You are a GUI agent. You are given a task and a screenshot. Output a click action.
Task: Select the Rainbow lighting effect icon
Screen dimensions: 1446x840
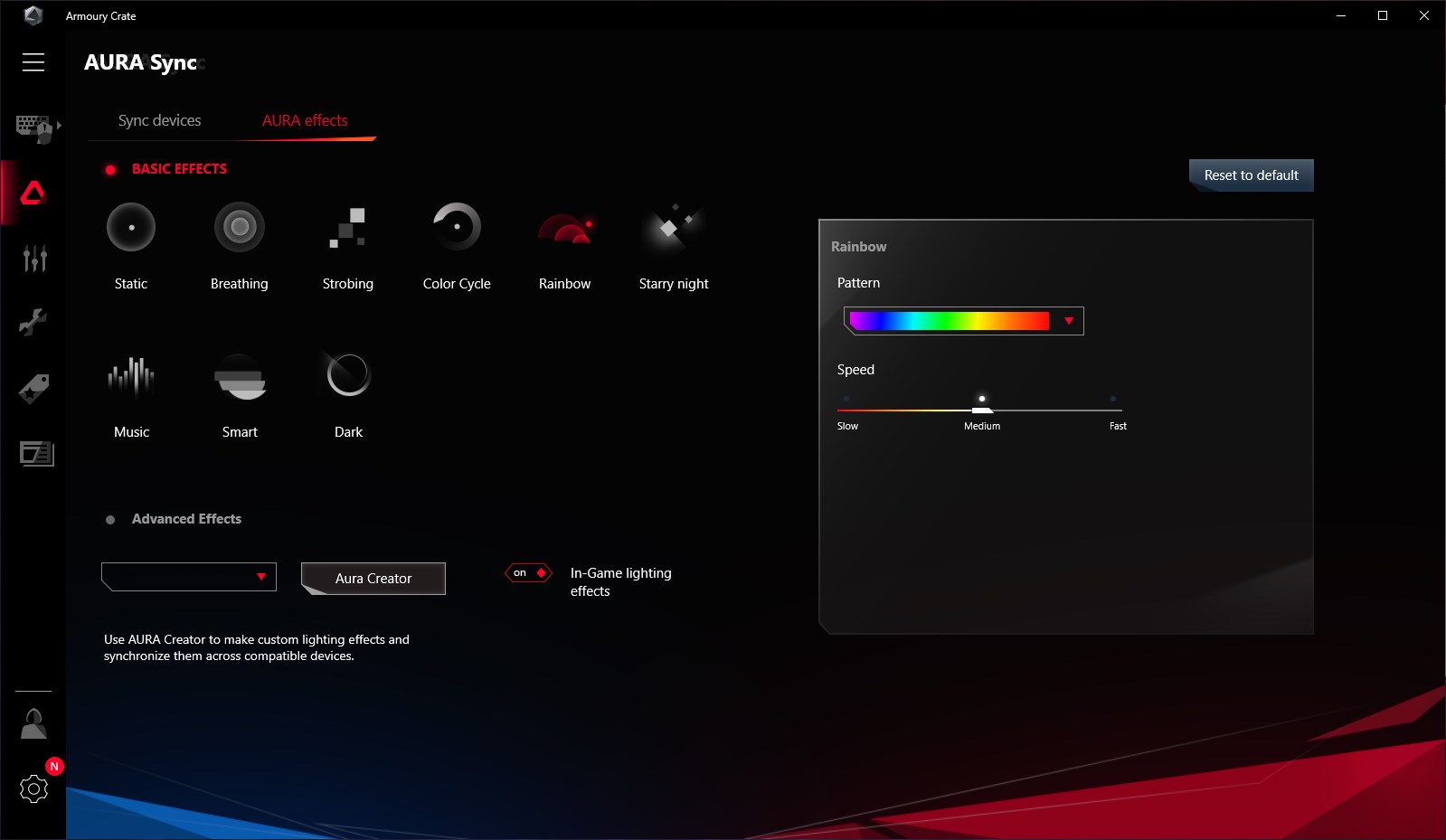click(565, 229)
